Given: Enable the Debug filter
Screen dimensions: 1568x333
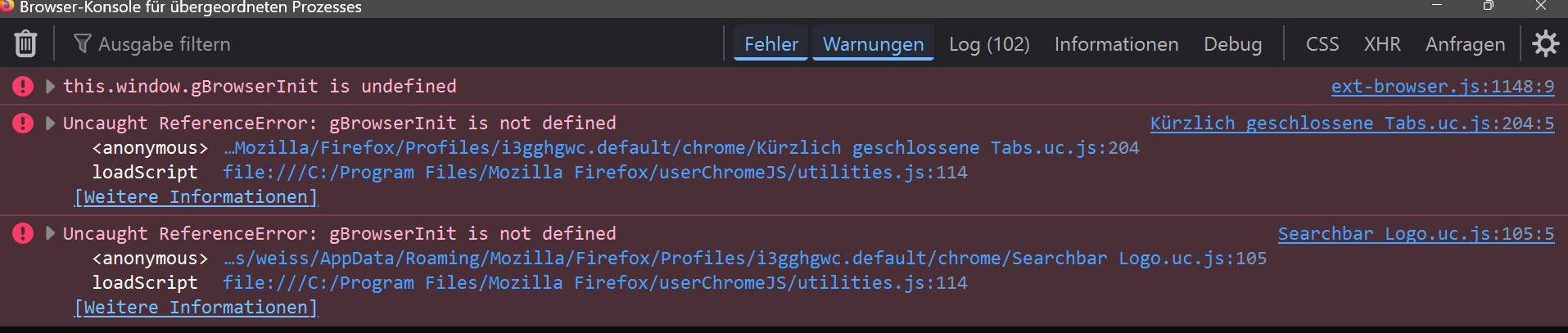Looking at the screenshot, I should click(x=1232, y=44).
